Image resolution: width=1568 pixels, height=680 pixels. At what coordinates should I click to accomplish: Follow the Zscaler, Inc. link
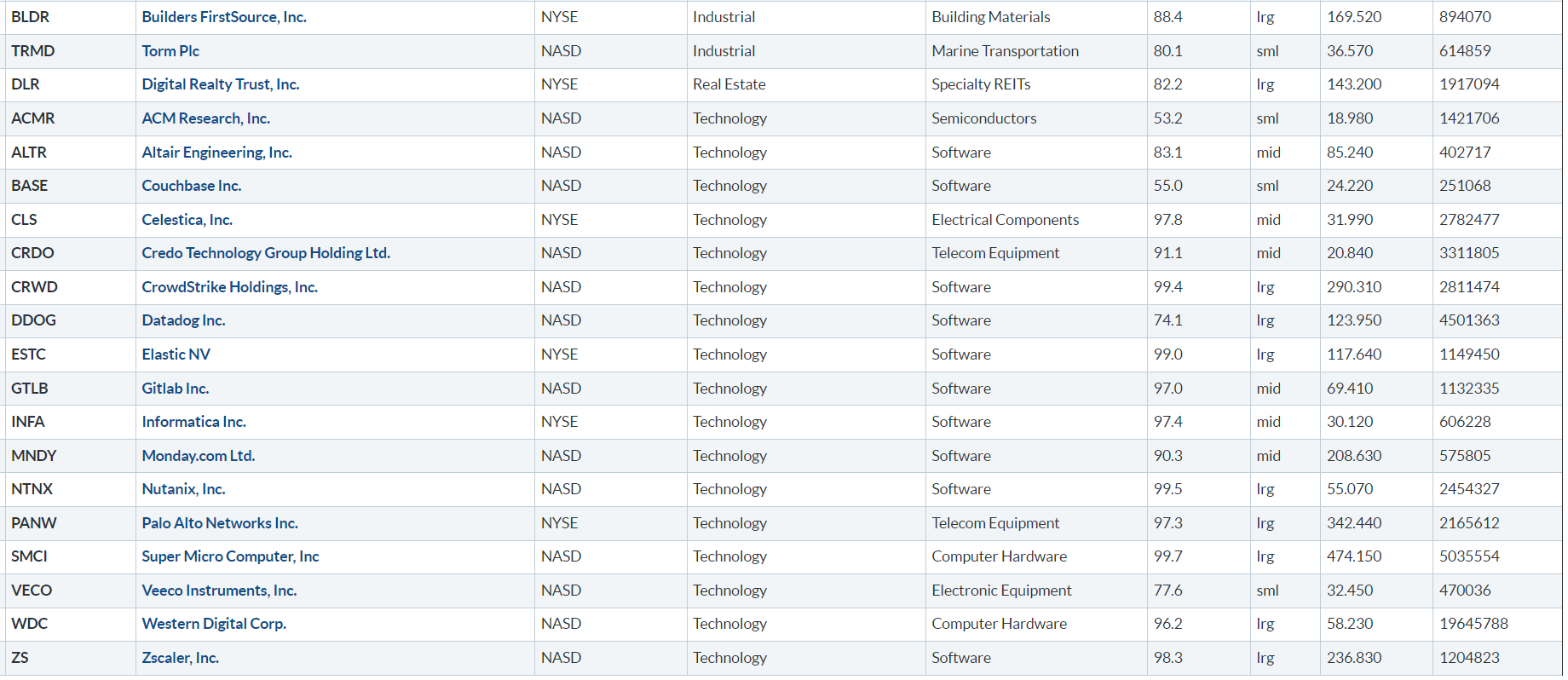pos(181,658)
